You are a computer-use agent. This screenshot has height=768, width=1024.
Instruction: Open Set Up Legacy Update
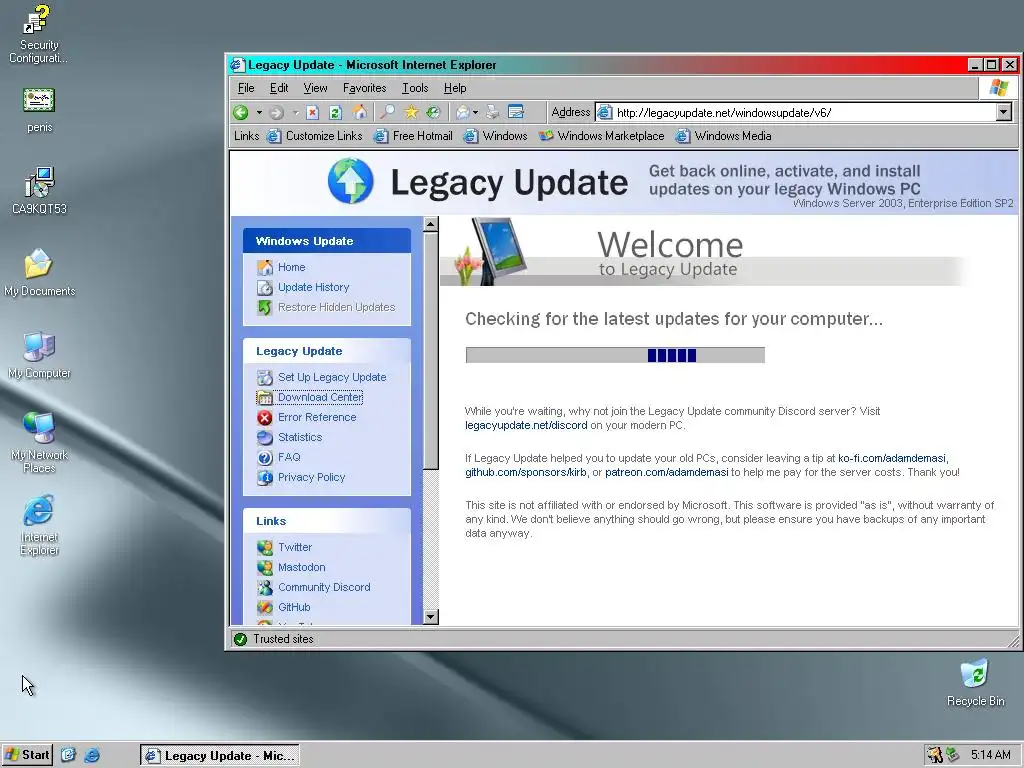[x=332, y=377]
